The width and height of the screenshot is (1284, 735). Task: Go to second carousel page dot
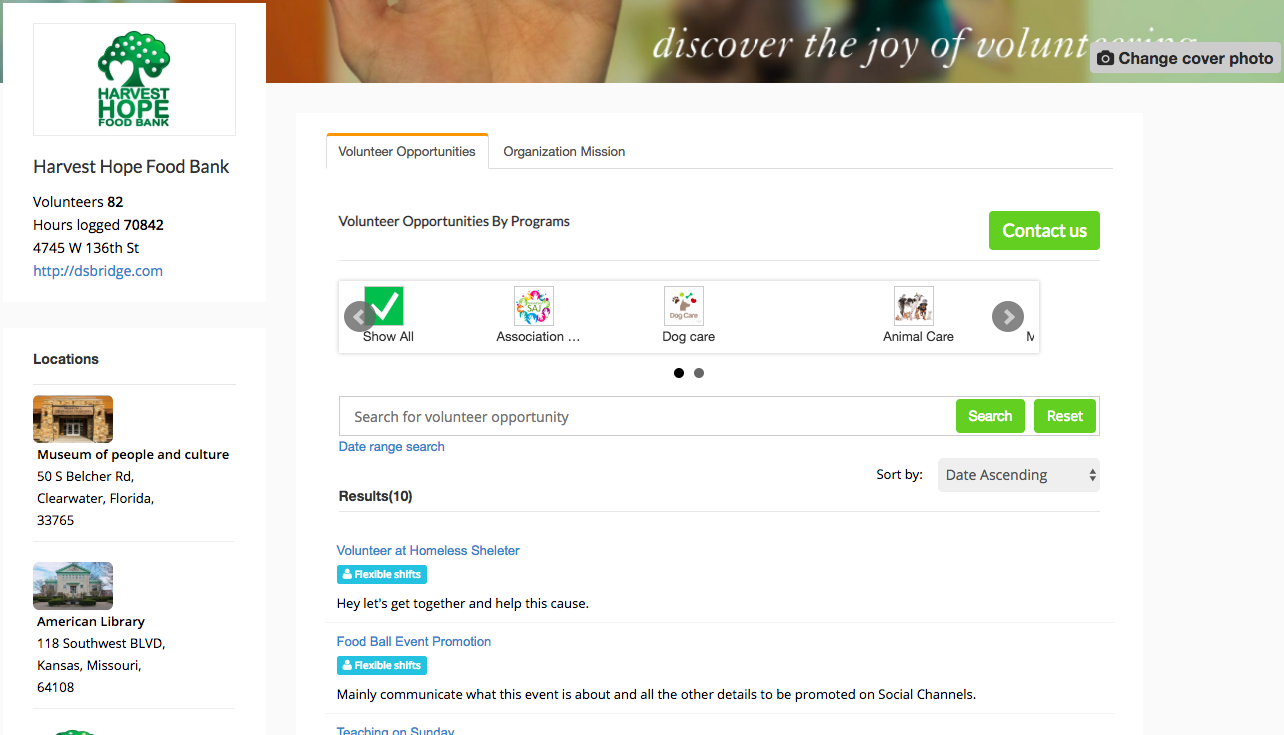[x=699, y=373]
